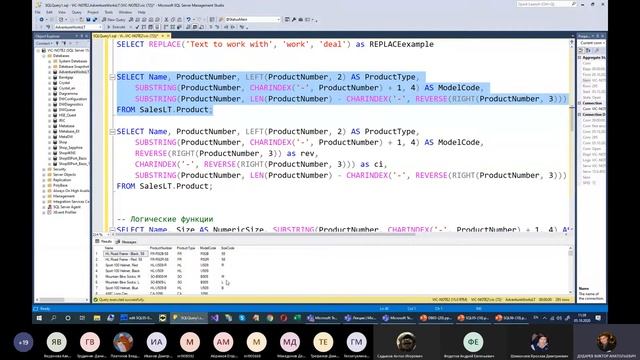
Task: Select SQL Server Agent in tree
Action: tap(67, 207)
